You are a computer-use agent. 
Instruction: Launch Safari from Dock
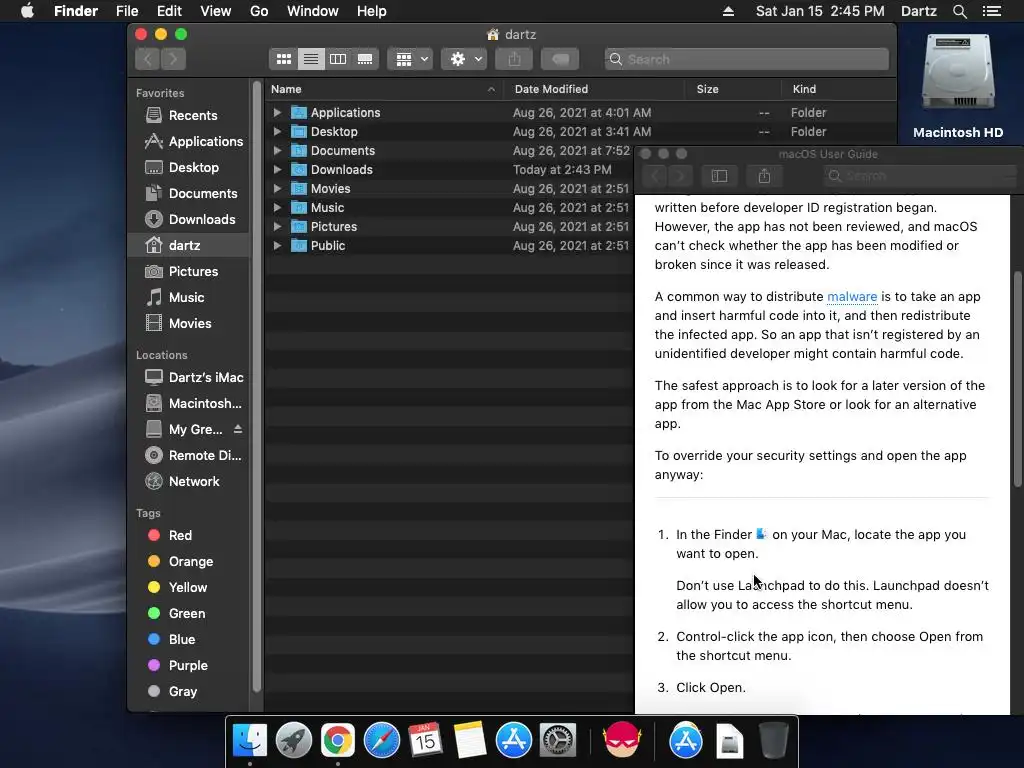[381, 741]
